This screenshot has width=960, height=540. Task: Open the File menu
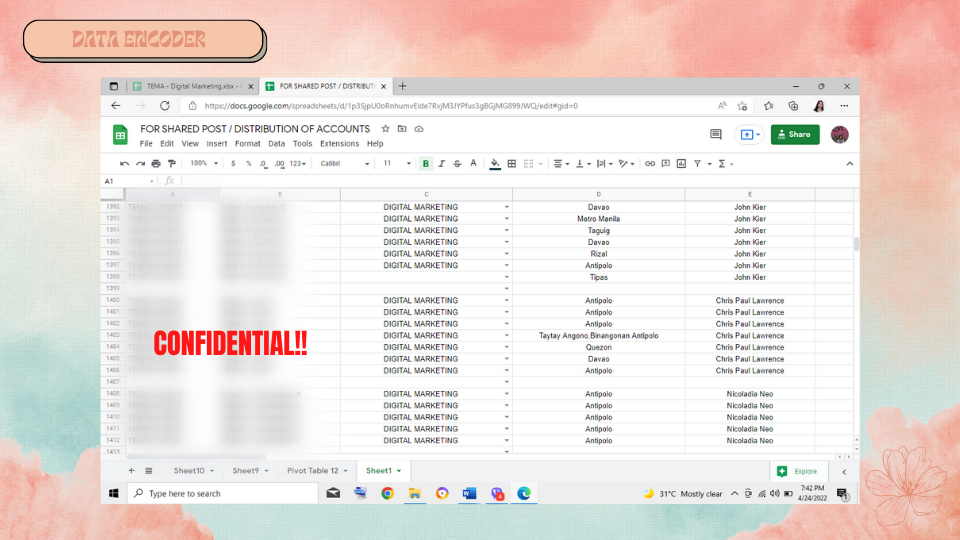[x=146, y=143]
